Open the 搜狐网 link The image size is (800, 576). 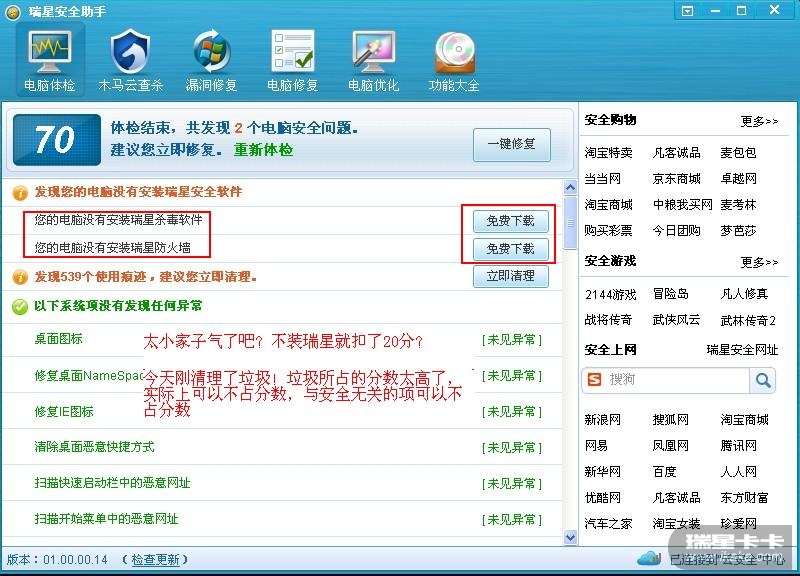pyautogui.click(x=670, y=420)
